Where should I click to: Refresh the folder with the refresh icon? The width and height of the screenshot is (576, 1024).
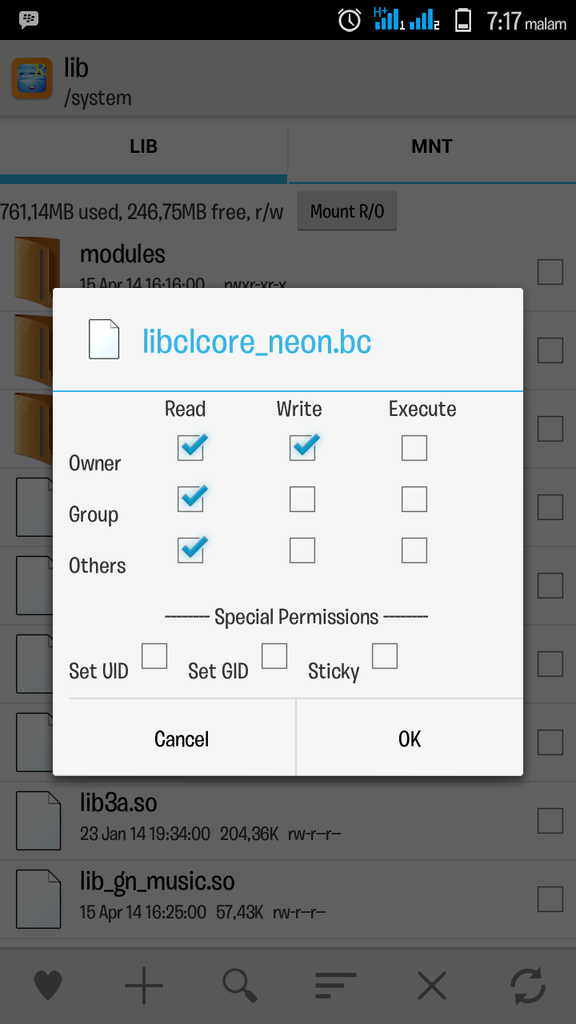tap(528, 985)
